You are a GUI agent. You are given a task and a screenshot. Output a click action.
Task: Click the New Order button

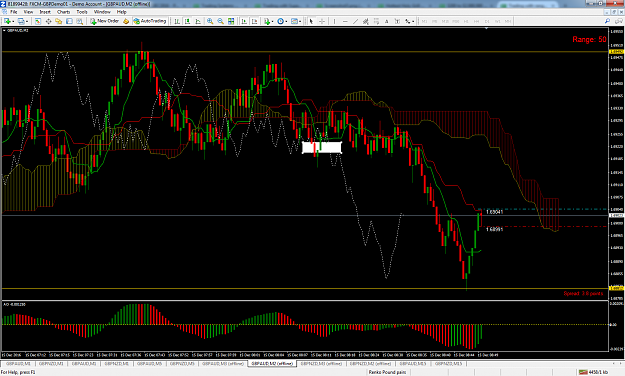(105, 21)
